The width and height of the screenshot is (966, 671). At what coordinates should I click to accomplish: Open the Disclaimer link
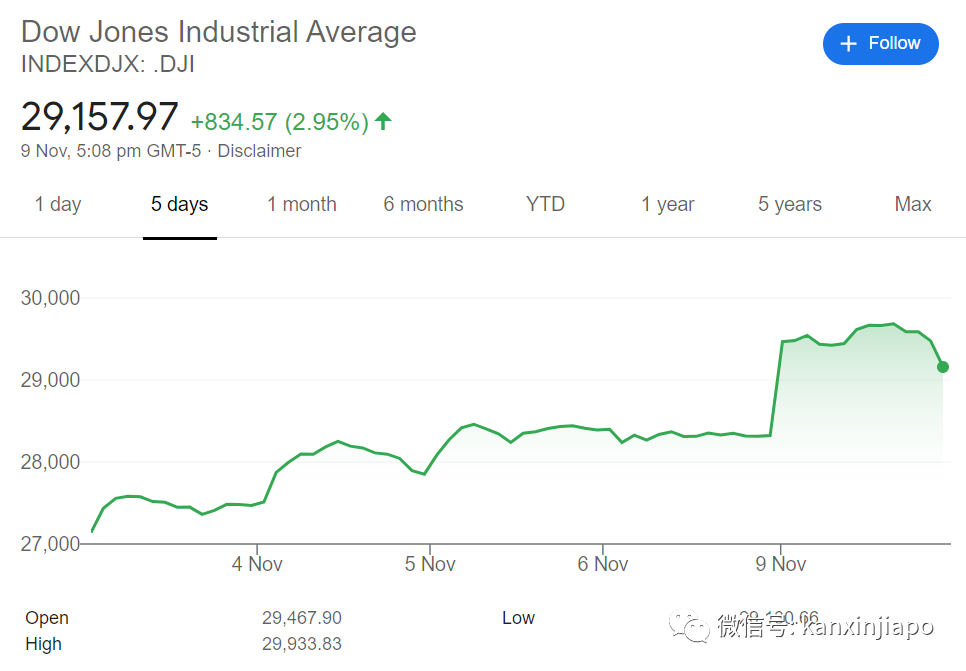click(259, 151)
